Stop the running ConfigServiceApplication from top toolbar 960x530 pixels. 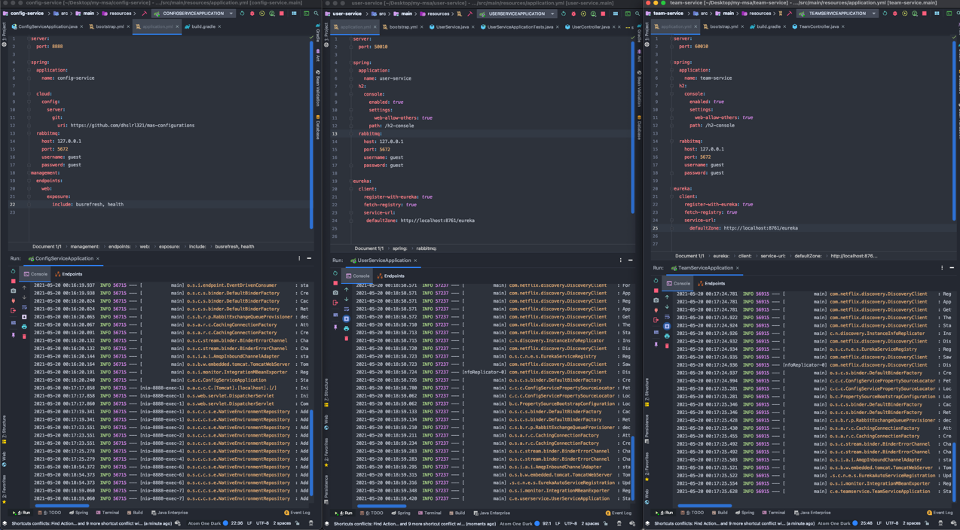(282, 13)
